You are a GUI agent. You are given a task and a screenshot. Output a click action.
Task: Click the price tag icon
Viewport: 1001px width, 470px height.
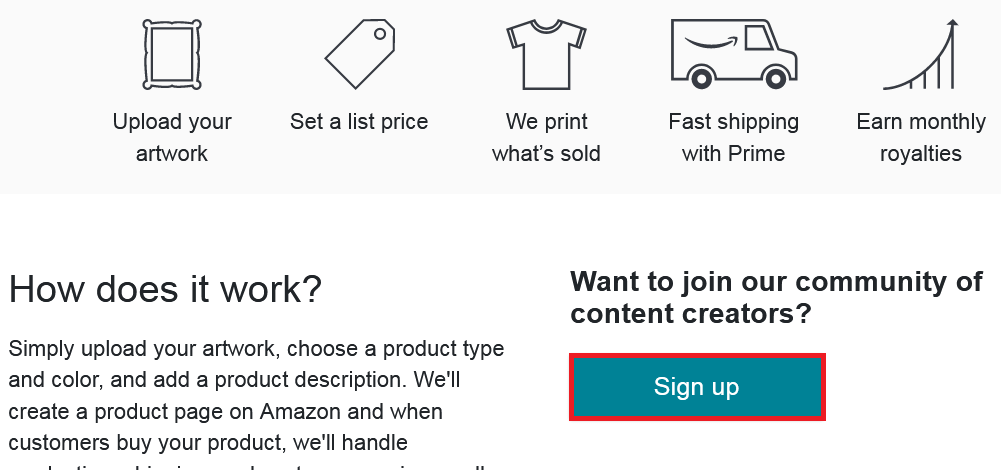click(x=359, y=54)
